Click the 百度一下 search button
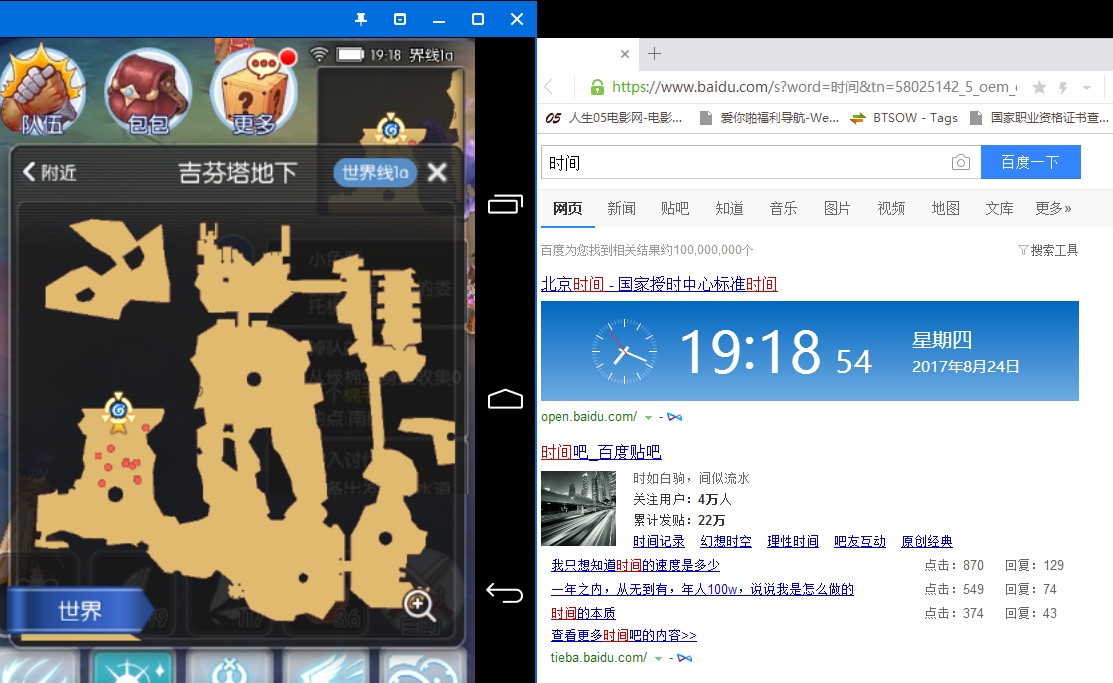Image resolution: width=1113 pixels, height=683 pixels. coord(1031,163)
